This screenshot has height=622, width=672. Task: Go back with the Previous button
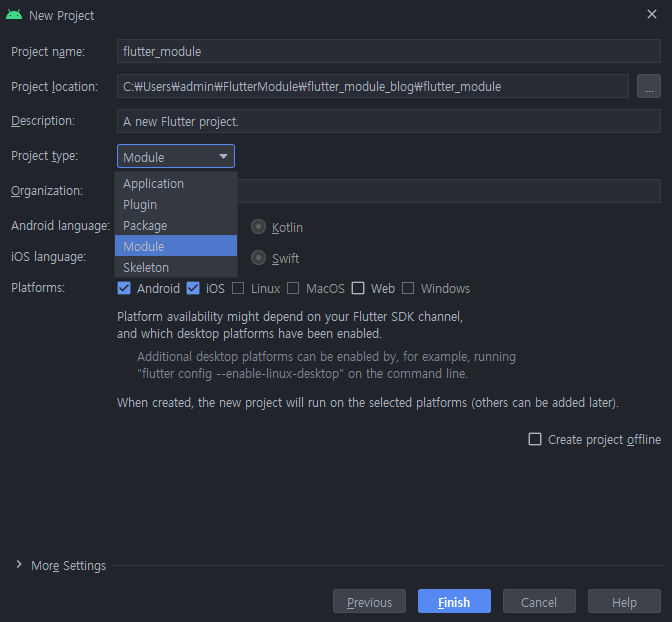[x=369, y=602]
